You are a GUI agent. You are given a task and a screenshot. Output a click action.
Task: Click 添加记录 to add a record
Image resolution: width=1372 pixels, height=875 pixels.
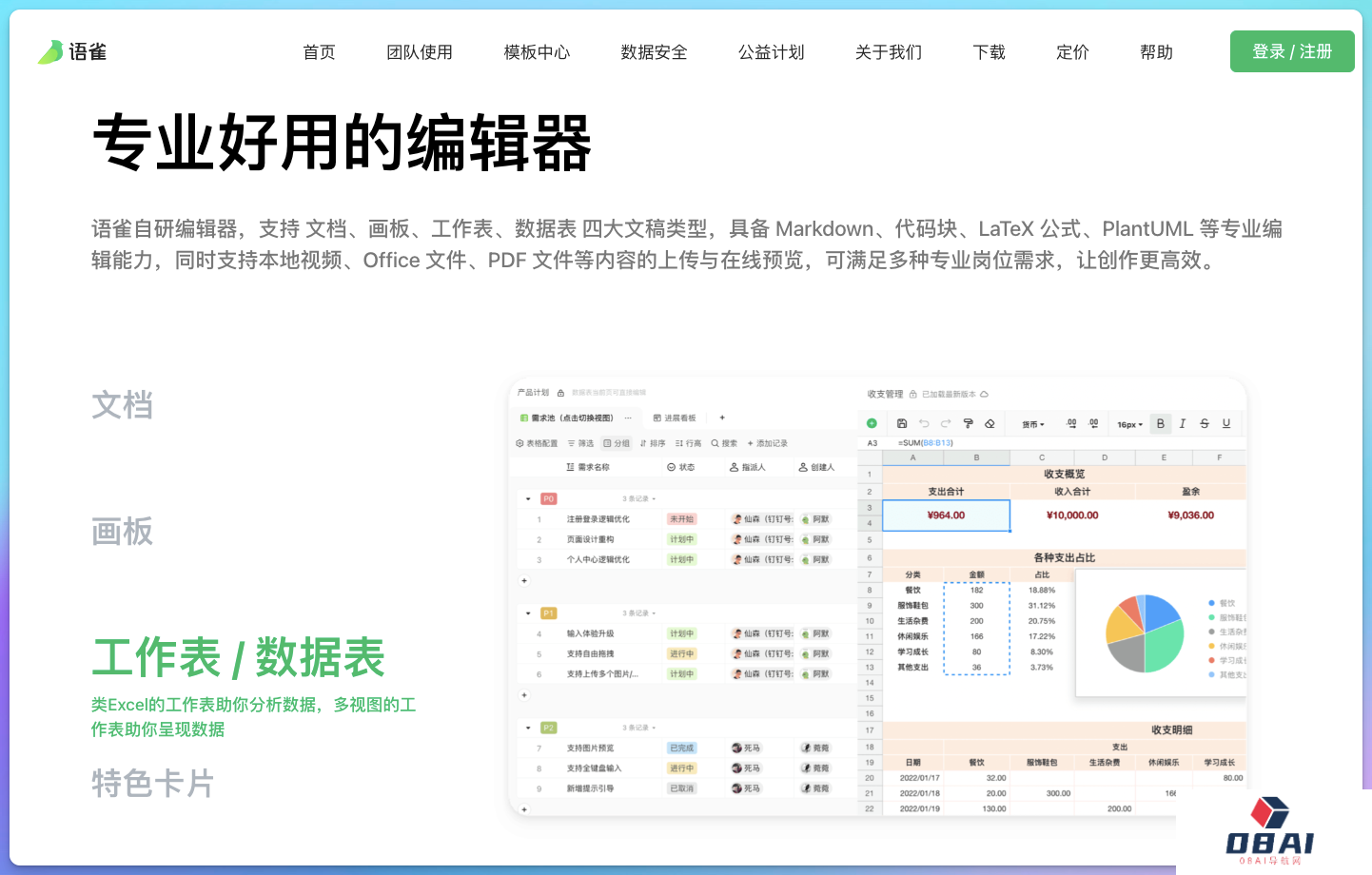[x=768, y=443]
